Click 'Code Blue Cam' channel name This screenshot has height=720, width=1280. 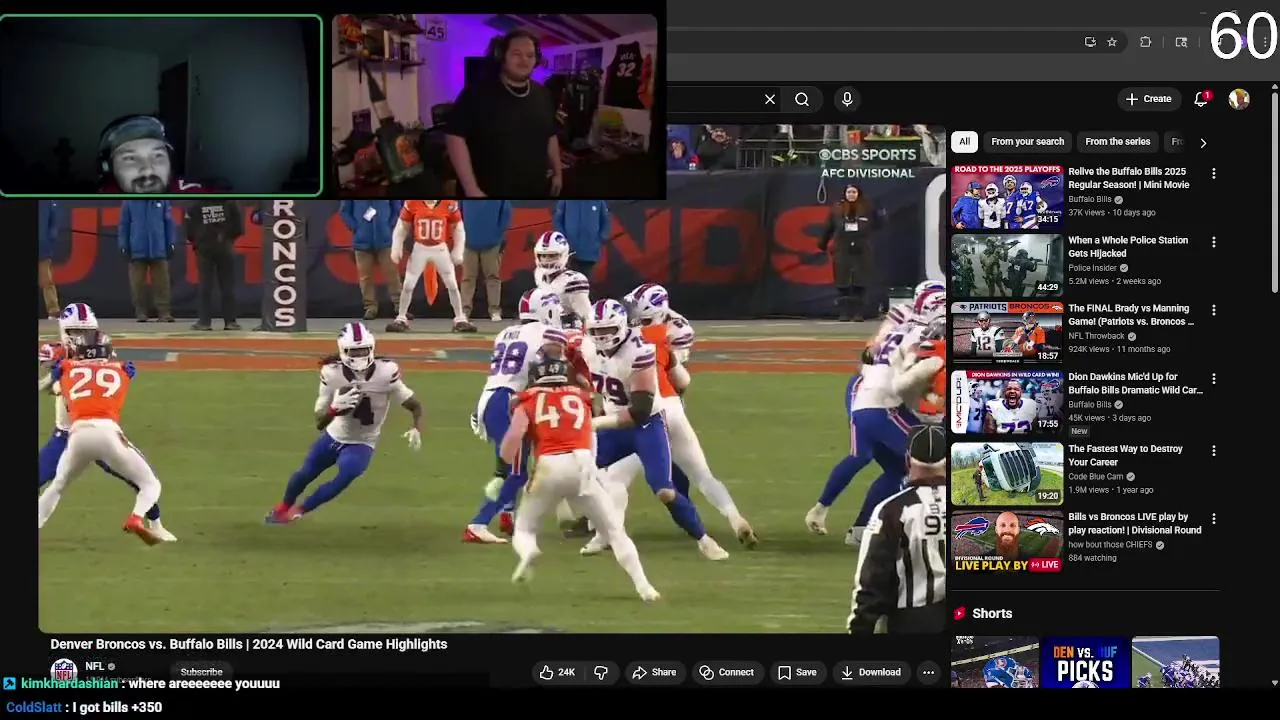(1096, 477)
